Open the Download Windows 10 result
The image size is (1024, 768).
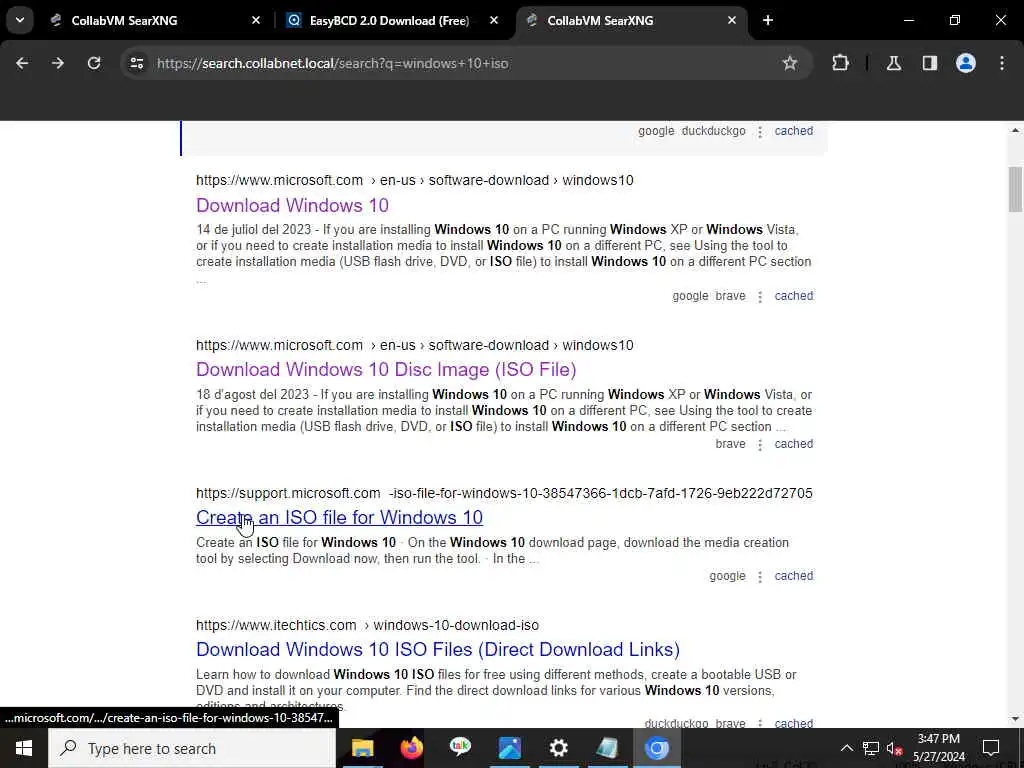(x=293, y=205)
